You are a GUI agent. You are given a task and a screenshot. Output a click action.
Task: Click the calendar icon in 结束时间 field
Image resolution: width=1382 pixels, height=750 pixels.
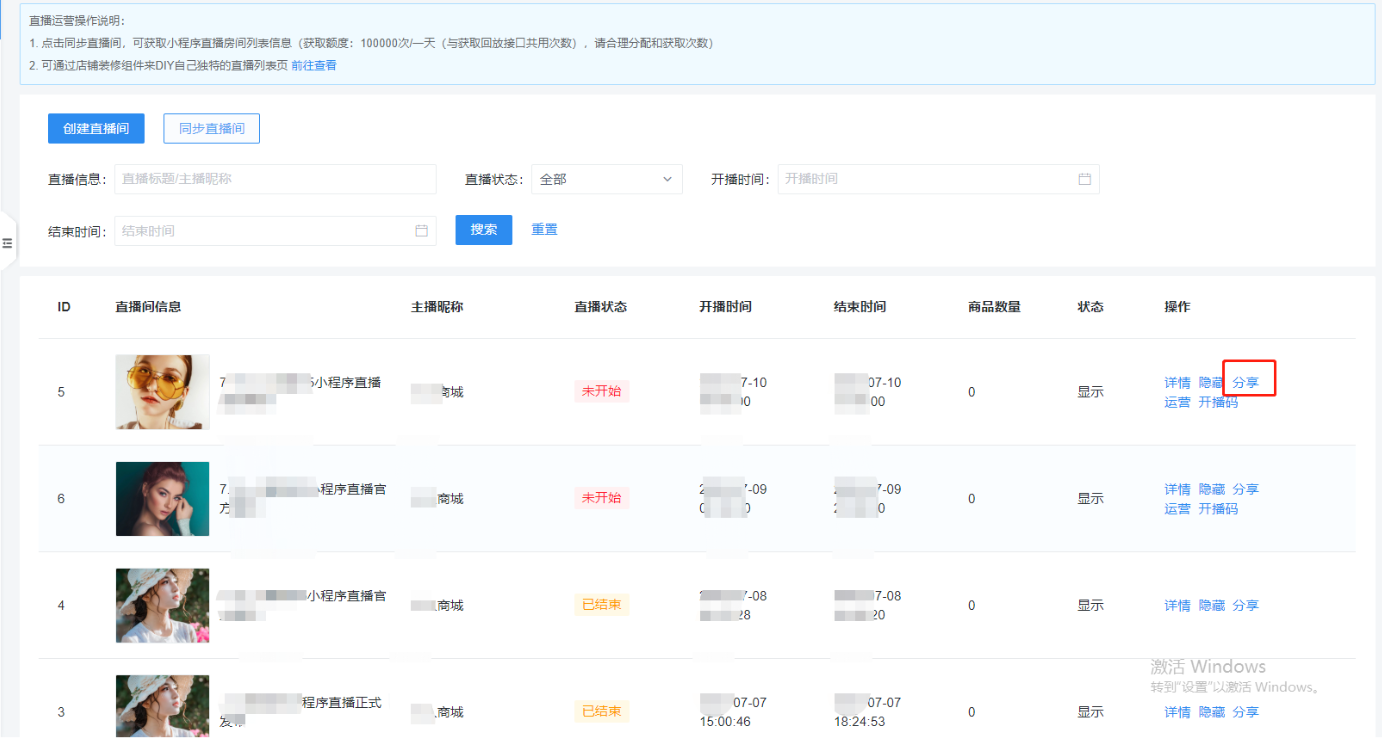click(x=421, y=231)
